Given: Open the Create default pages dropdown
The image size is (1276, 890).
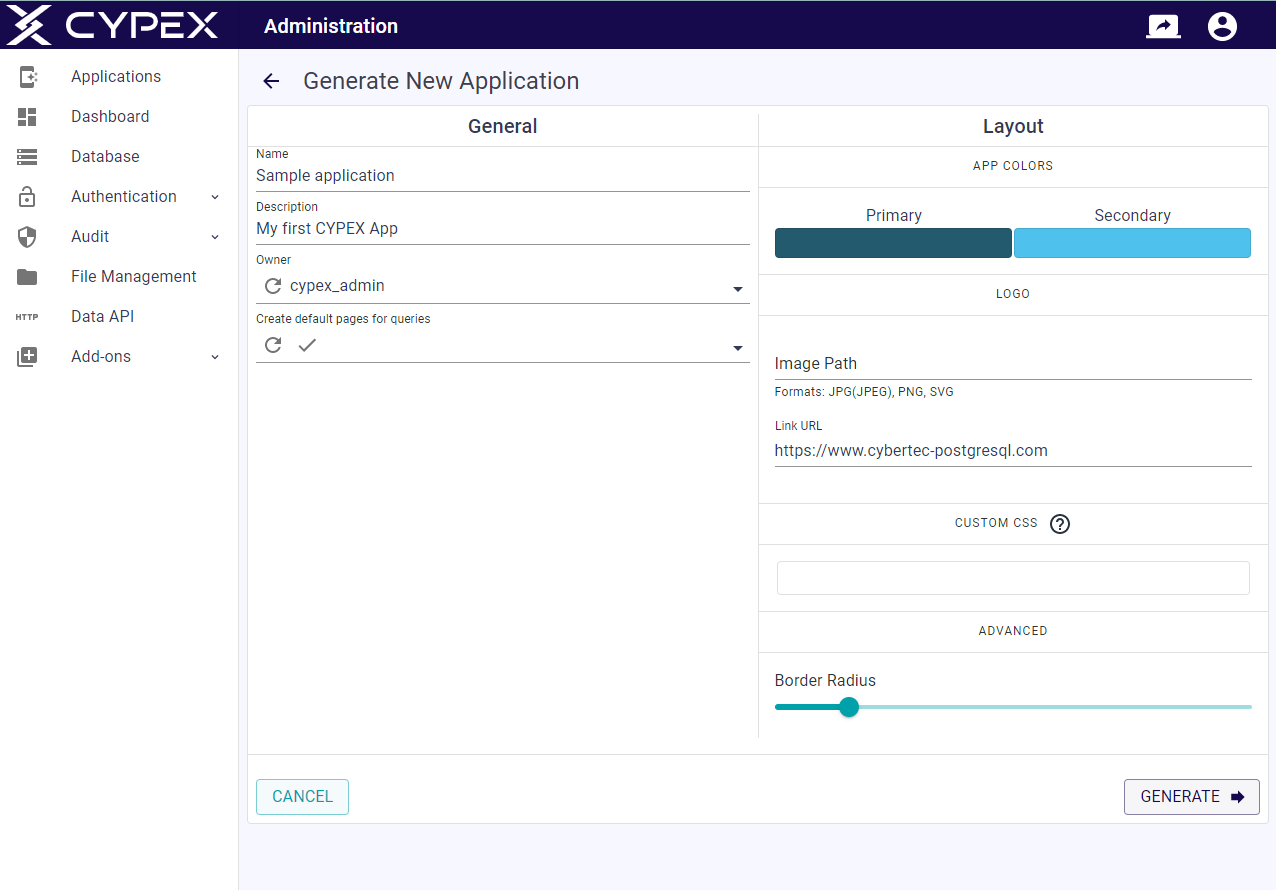Looking at the screenshot, I should [x=738, y=348].
